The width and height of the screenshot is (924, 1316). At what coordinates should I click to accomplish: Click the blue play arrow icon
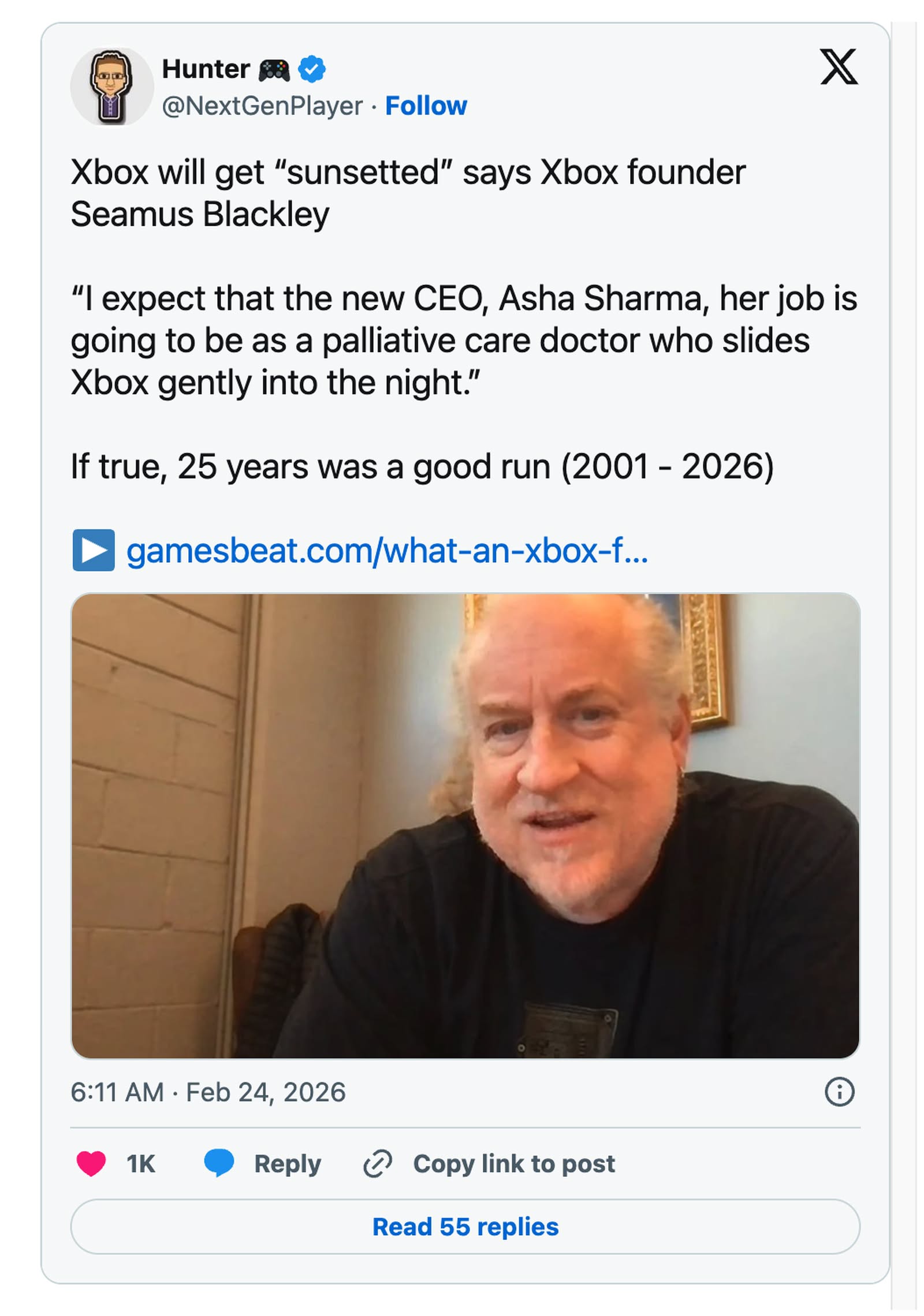[94, 549]
